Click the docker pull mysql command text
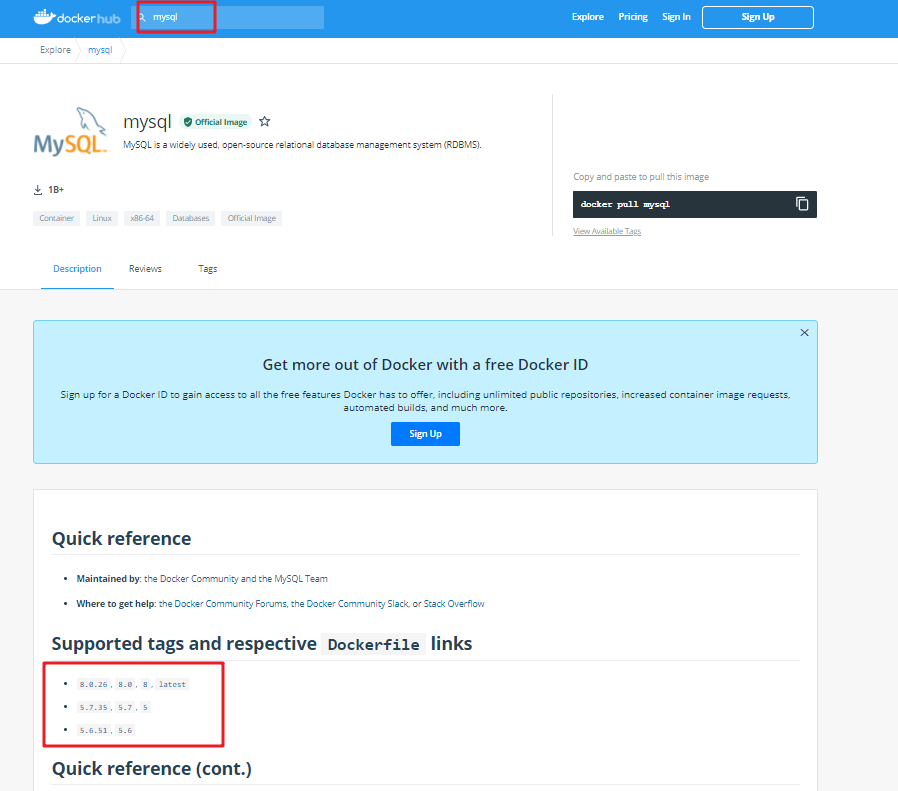 (x=625, y=204)
